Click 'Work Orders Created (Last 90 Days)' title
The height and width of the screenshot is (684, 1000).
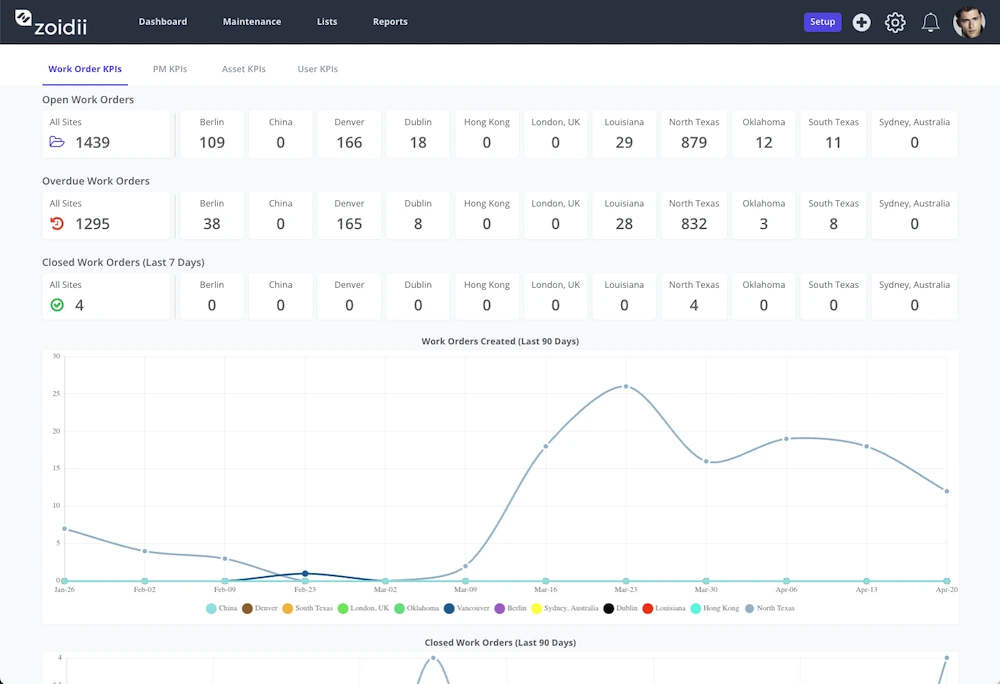tap(500, 341)
